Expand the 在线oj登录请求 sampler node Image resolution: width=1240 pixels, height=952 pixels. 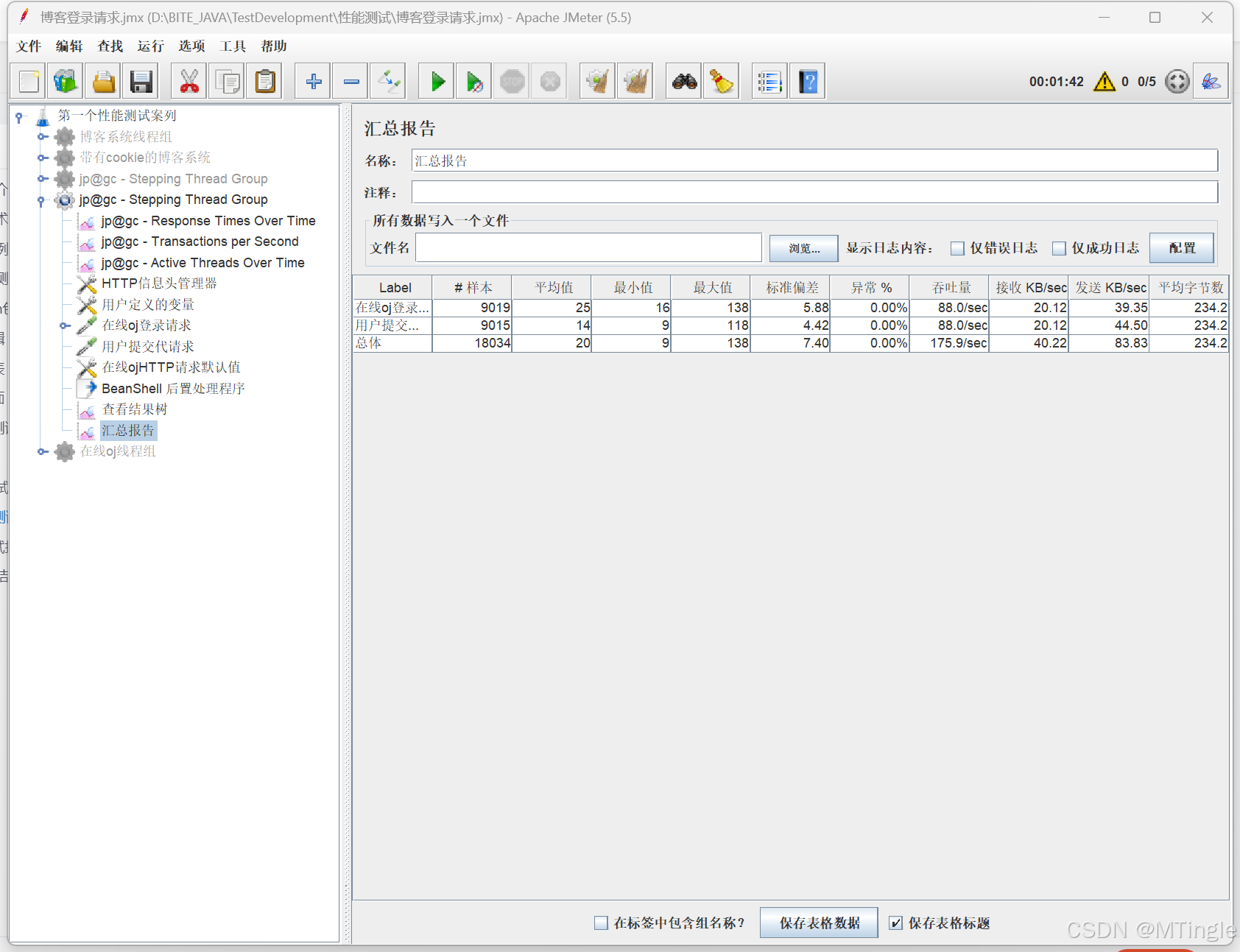click(x=65, y=325)
